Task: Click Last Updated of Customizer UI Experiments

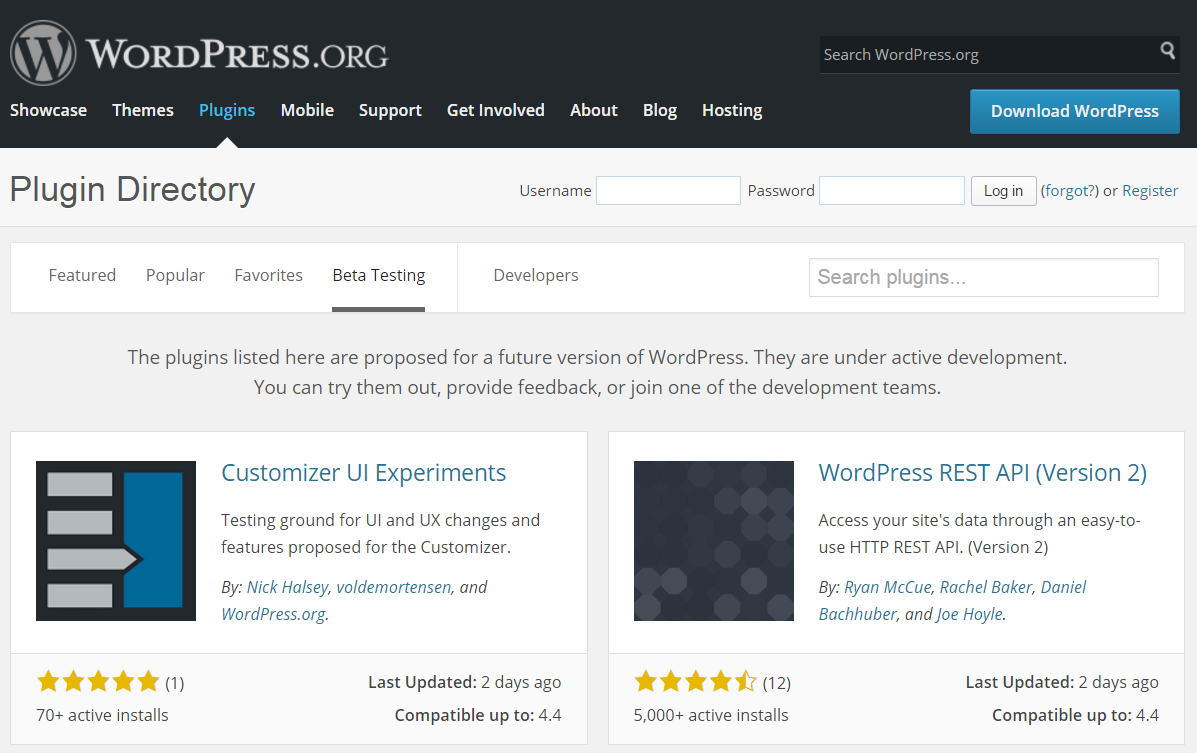Action: coord(464,682)
